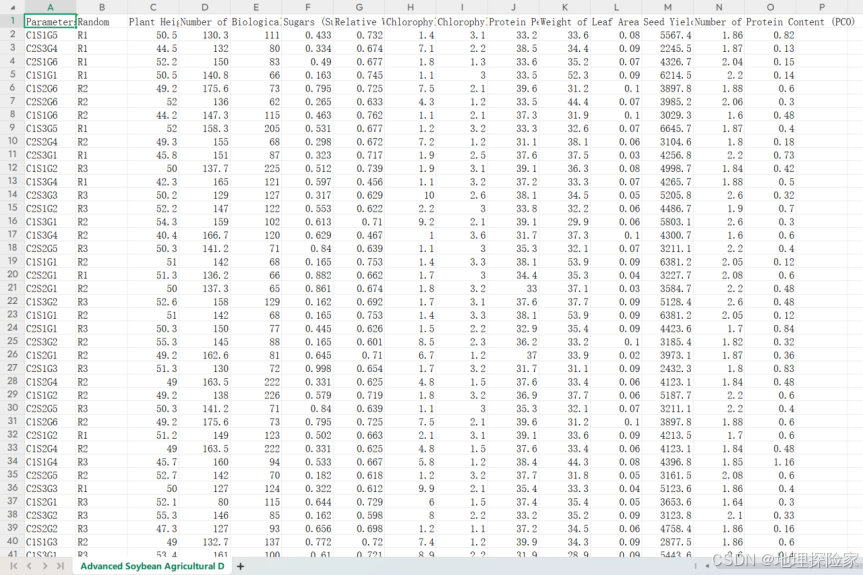Click the select-all corner of the grid
The image size is (863, 575).
(12, 7)
